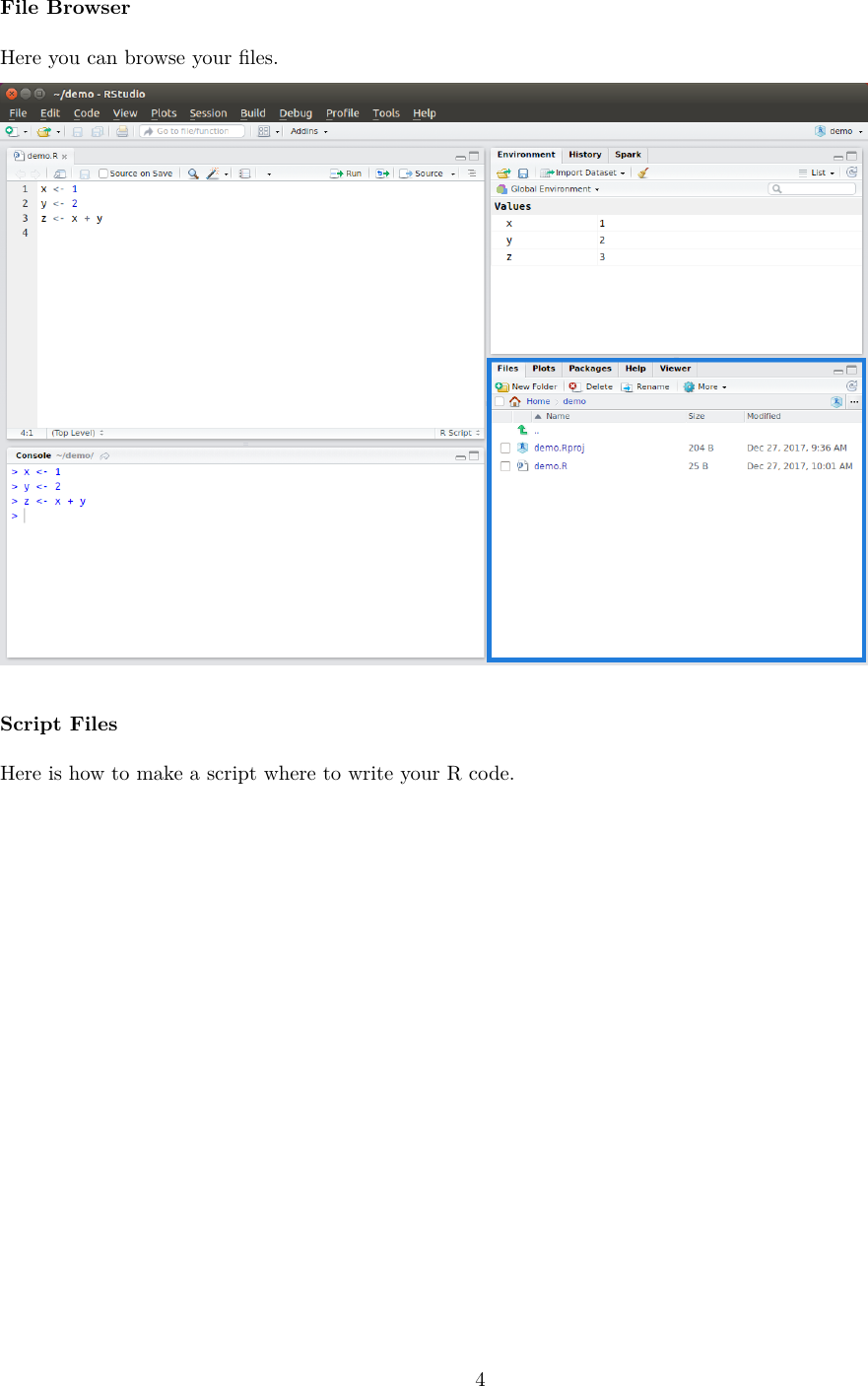The height and width of the screenshot is (1386, 868).
Task: Click the console working directory arrow icon
Action: pos(104,455)
